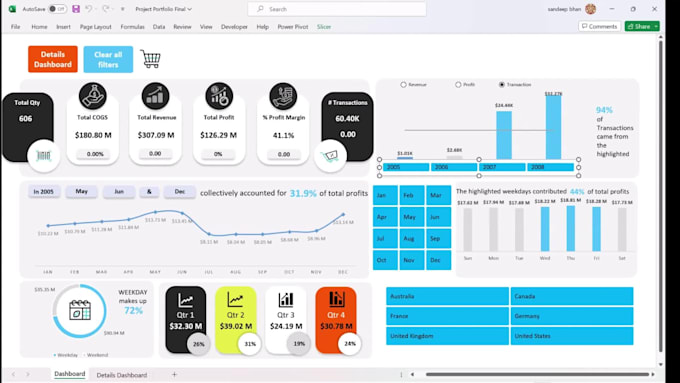Screen dimensions: 680x383
Task: Select Jan in the month slicer
Action: pyautogui.click(x=385, y=195)
